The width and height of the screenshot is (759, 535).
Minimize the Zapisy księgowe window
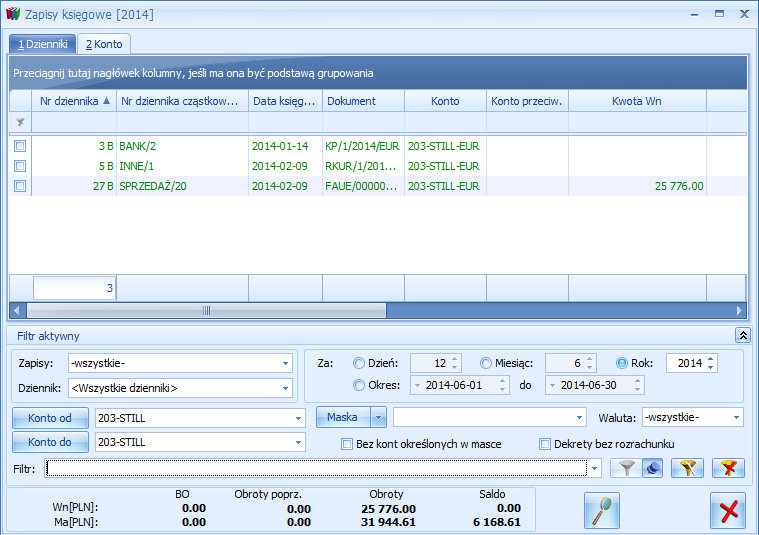point(695,14)
